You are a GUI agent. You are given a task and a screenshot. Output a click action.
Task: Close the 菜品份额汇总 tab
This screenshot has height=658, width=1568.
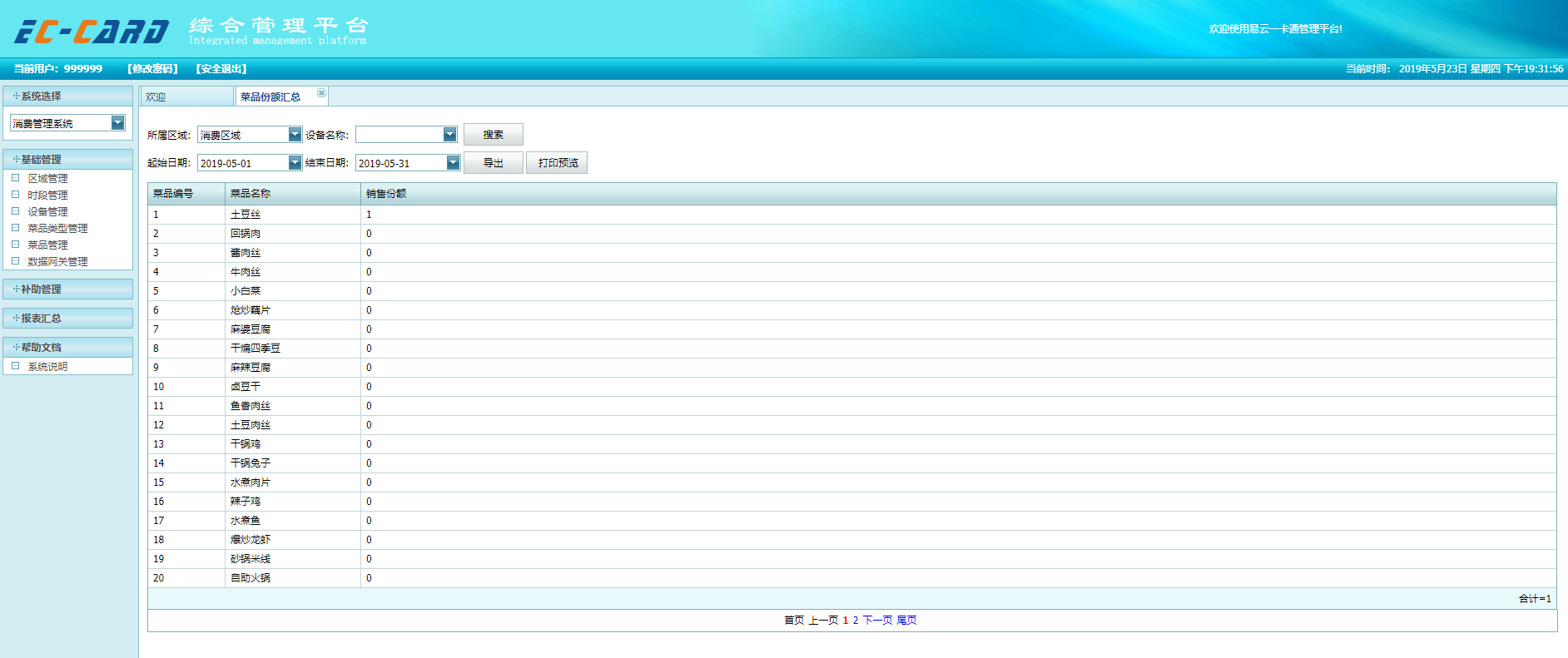[321, 92]
